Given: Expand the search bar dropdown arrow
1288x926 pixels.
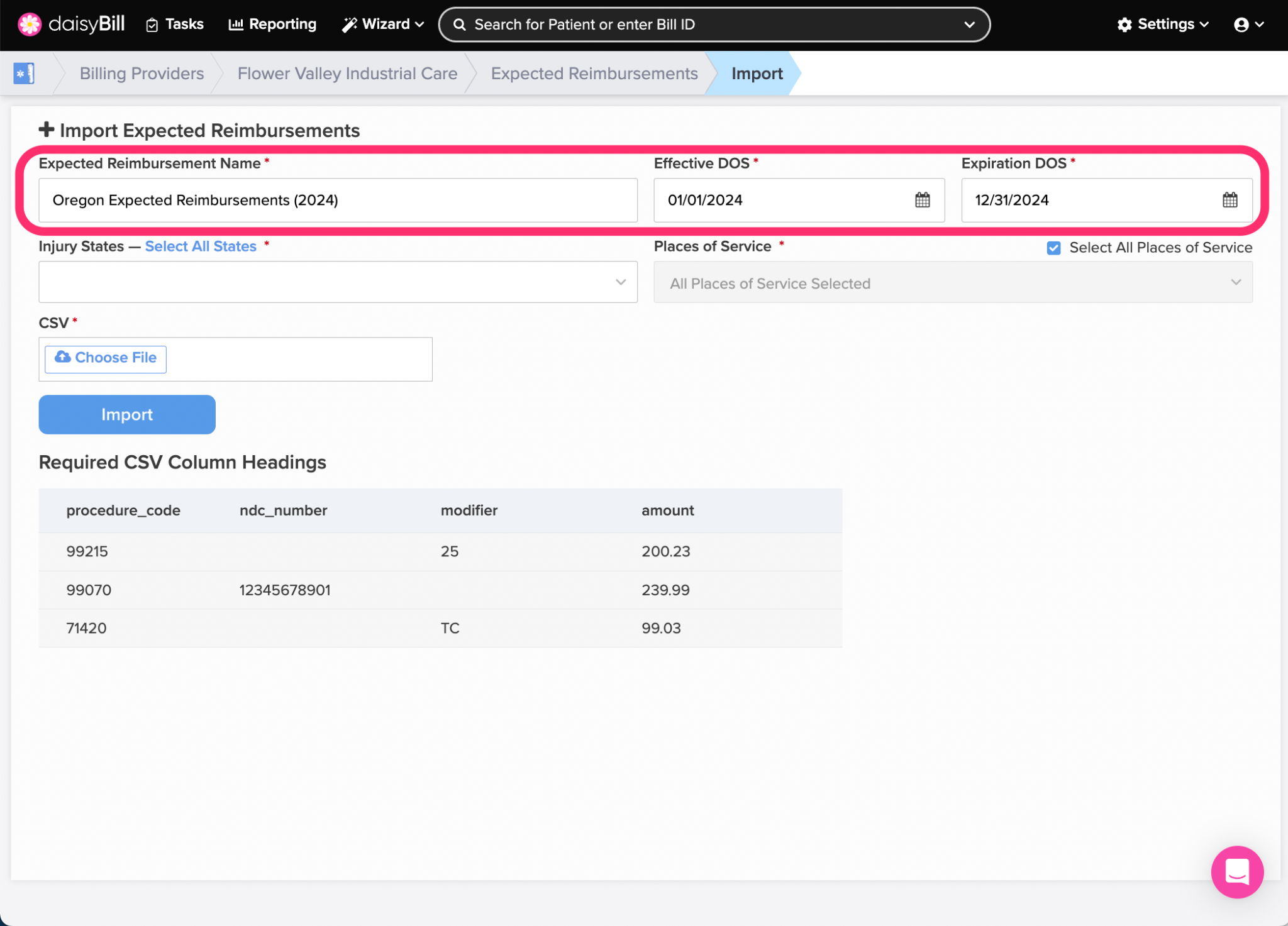Looking at the screenshot, I should [969, 25].
